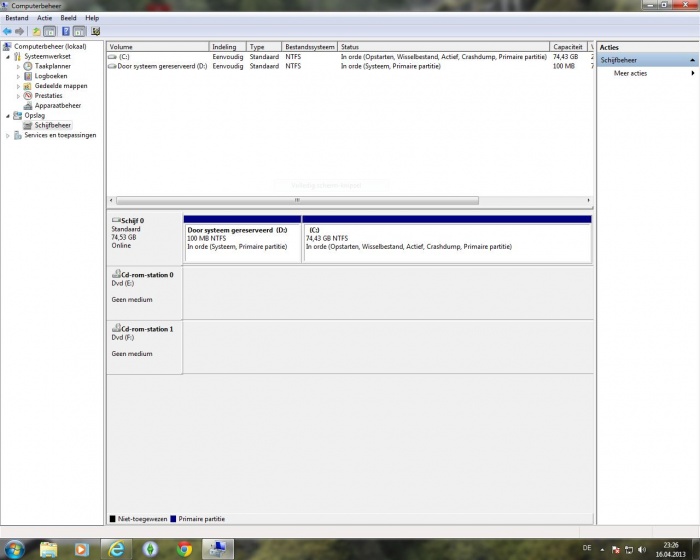Select Systeemwerkset in the tree

coord(47,56)
